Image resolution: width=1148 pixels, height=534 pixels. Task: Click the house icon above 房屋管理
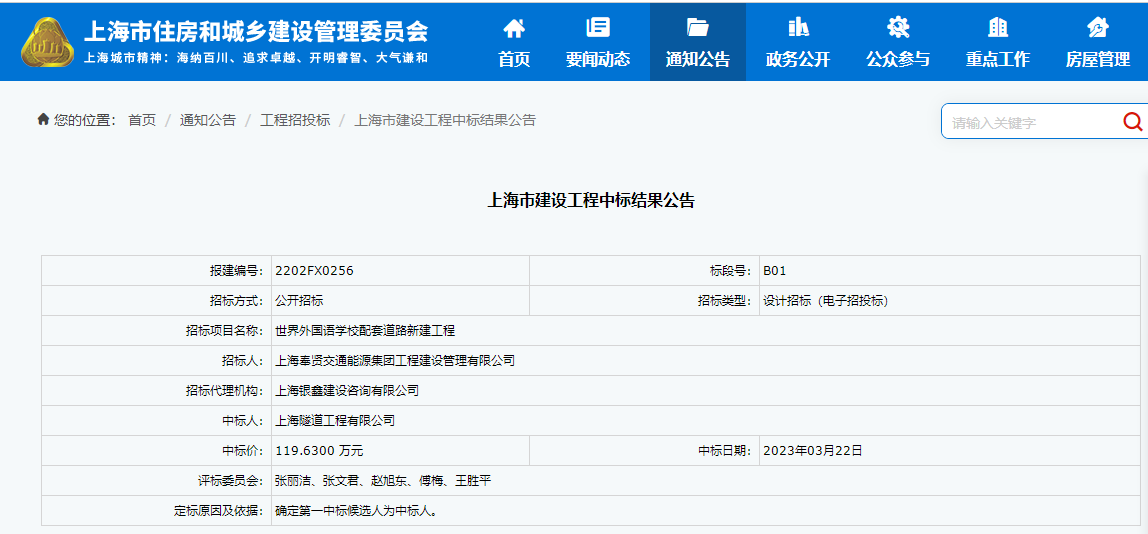pyautogui.click(x=1098, y=27)
